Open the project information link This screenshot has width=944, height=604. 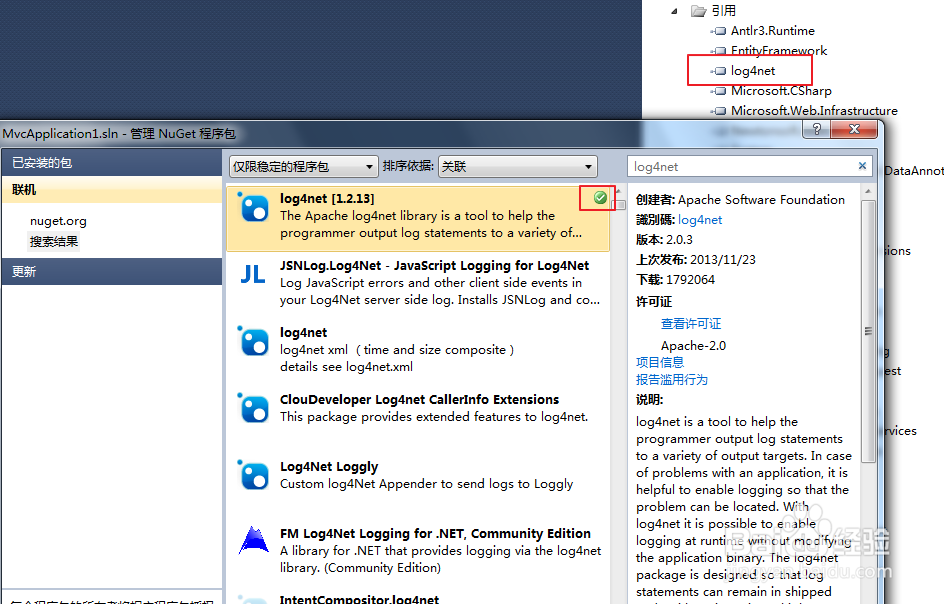coord(660,362)
